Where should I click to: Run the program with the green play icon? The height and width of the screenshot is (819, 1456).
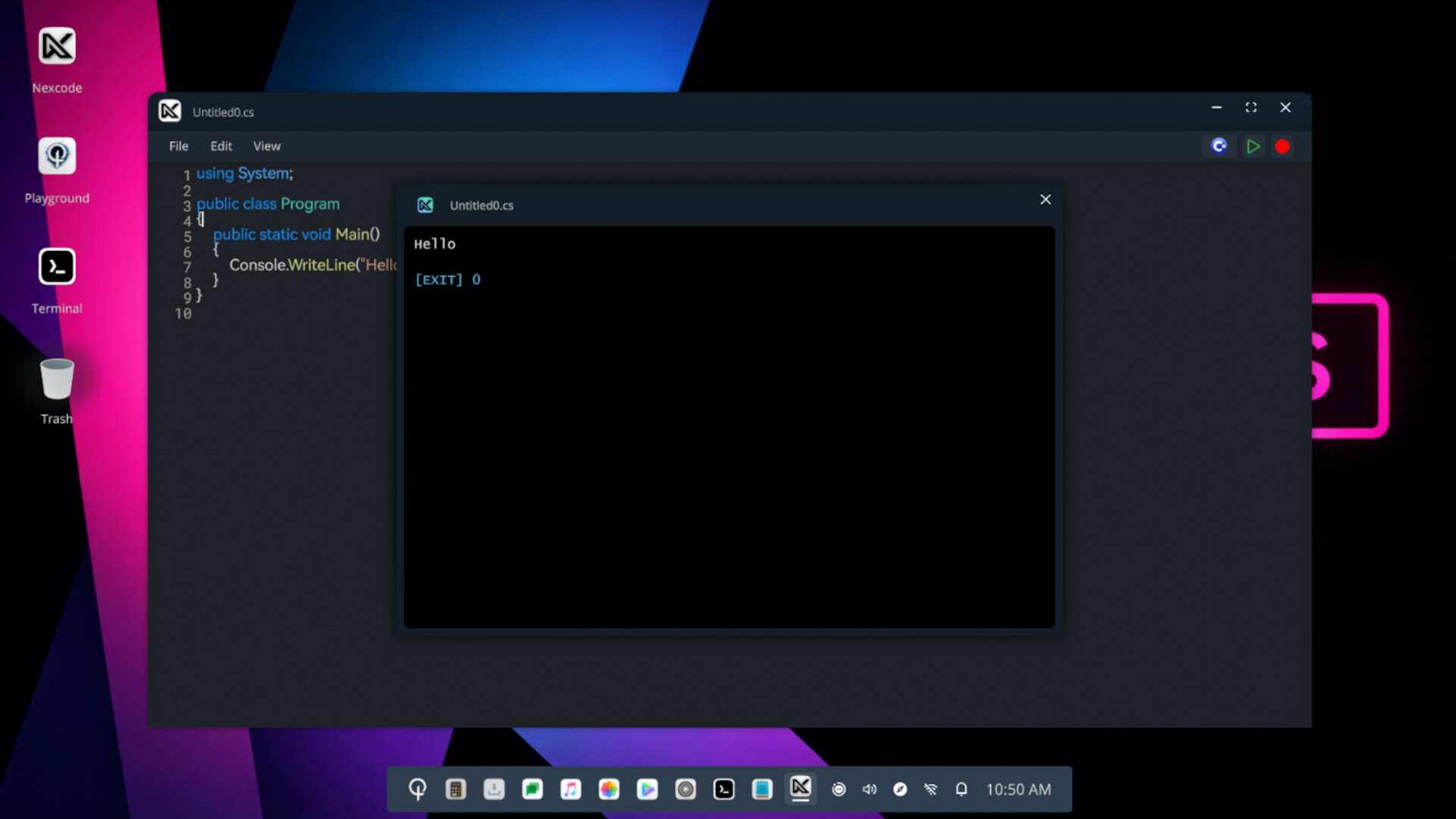pyautogui.click(x=1253, y=146)
